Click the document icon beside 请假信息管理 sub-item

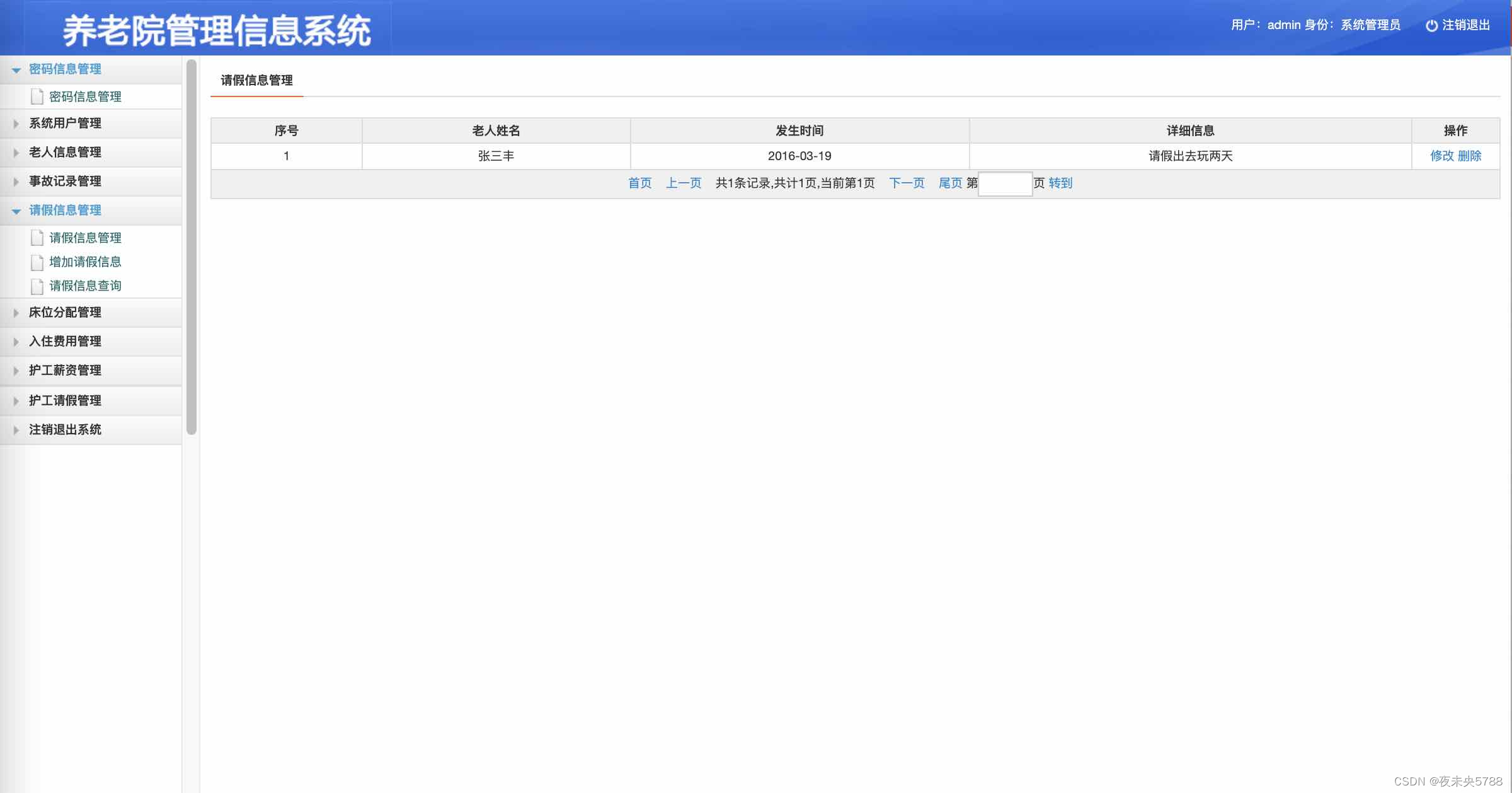point(37,238)
